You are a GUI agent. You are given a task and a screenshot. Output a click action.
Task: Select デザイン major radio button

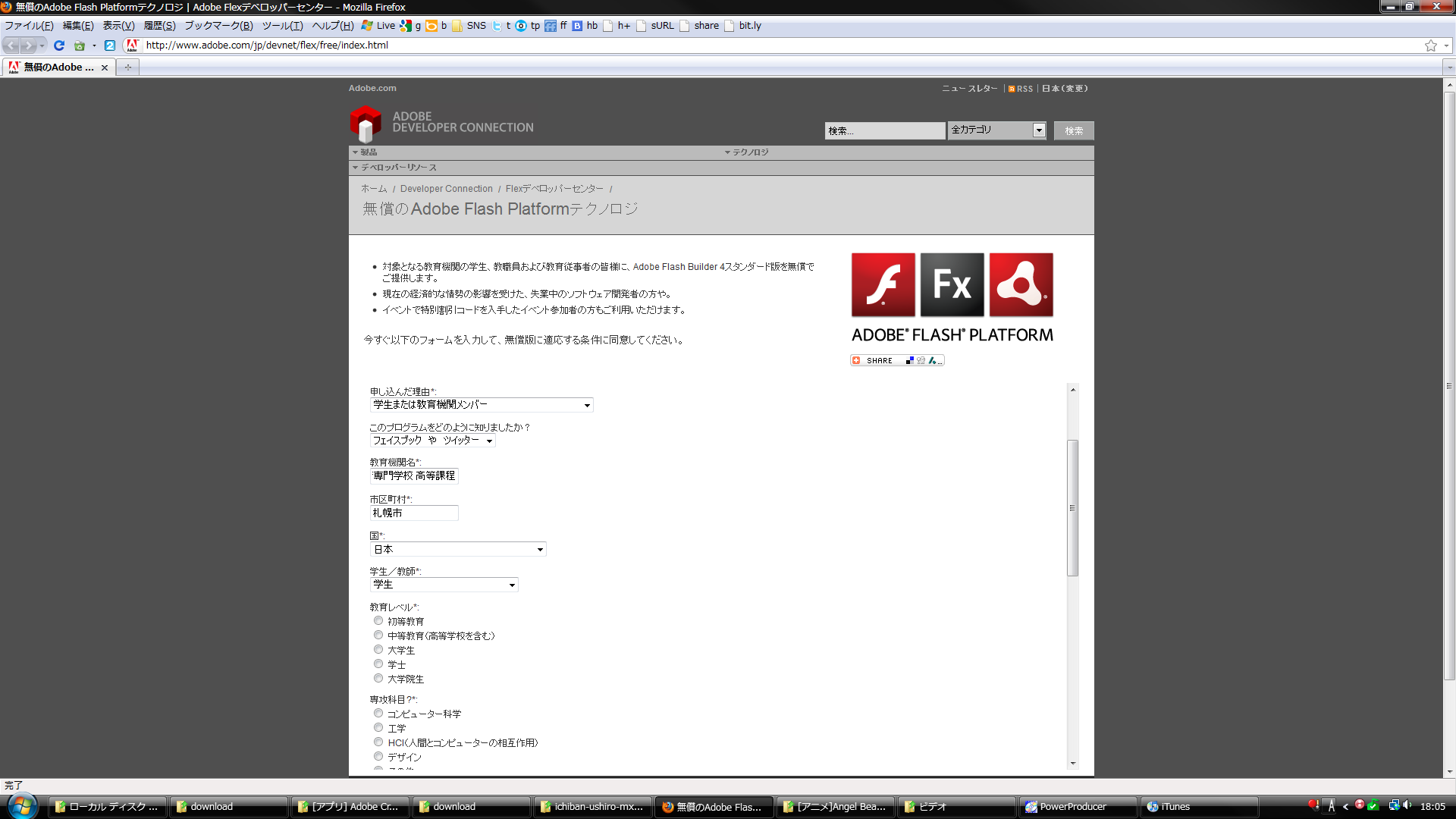point(378,757)
